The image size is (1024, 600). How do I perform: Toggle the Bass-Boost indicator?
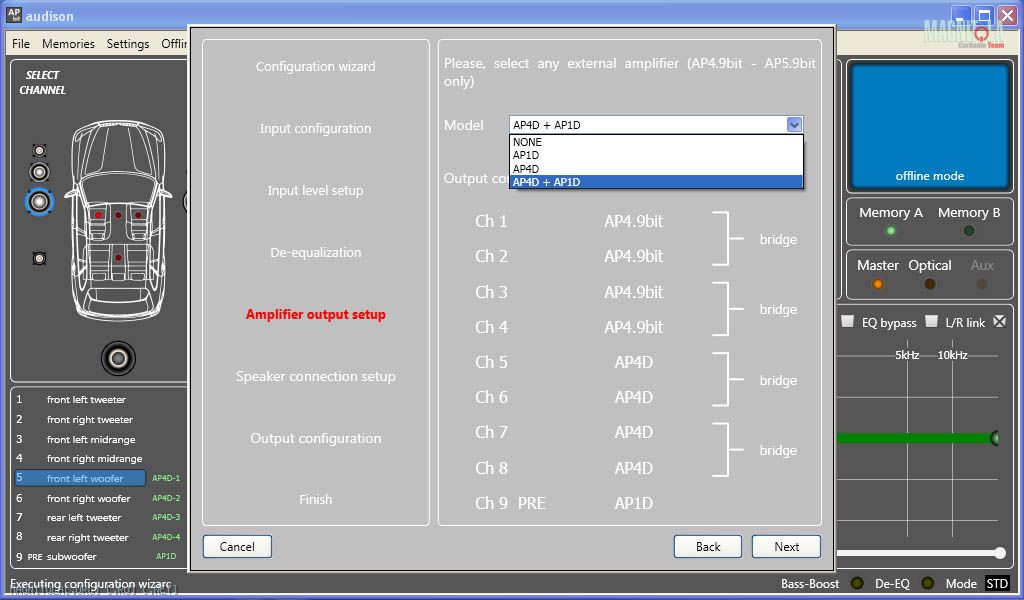pyautogui.click(x=857, y=583)
